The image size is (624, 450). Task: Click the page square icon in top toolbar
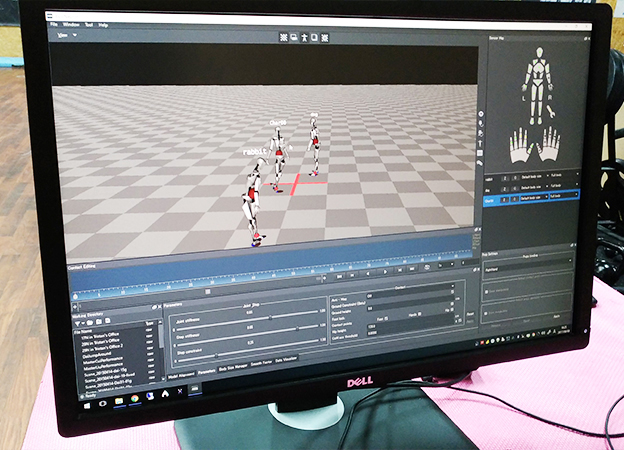[x=314, y=38]
